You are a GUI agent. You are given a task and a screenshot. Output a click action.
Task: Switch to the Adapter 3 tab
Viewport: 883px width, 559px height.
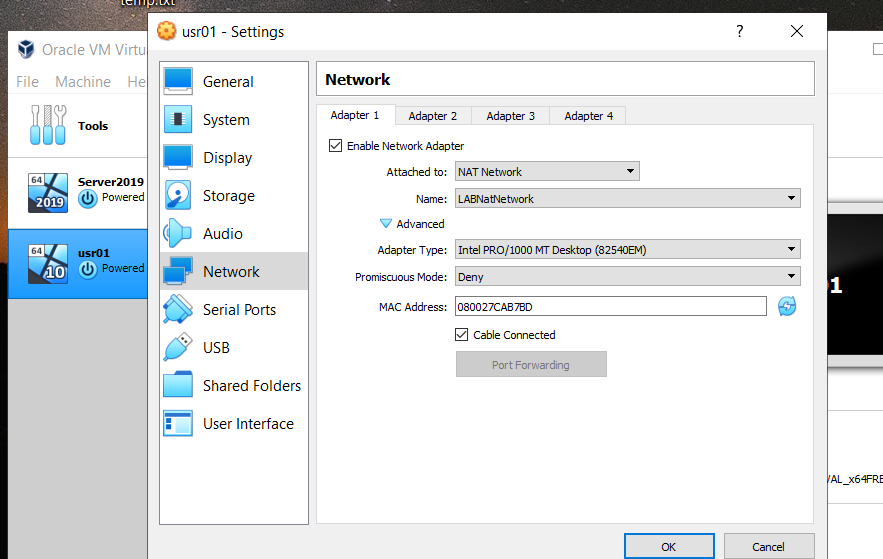click(510, 115)
